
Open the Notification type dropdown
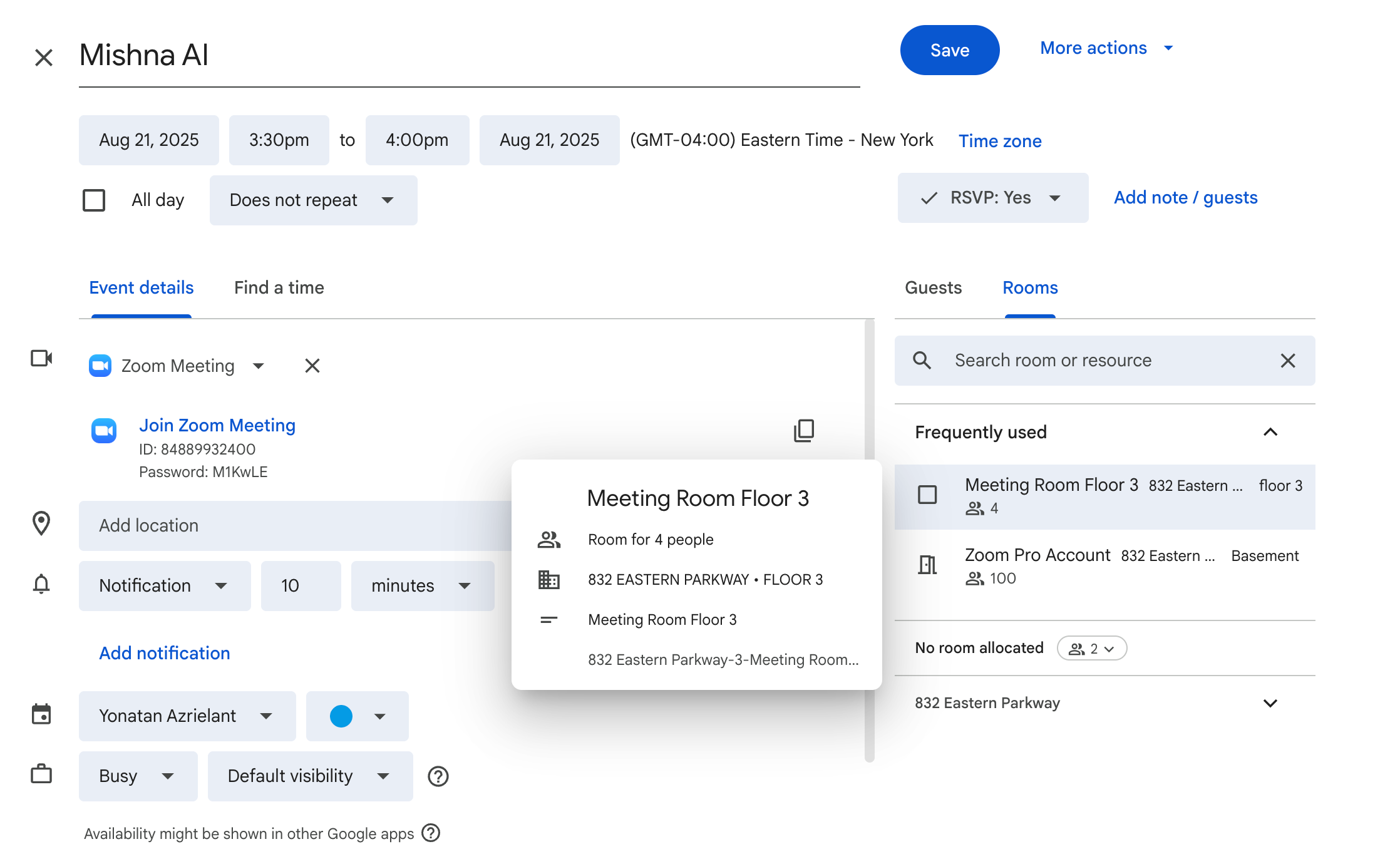point(165,586)
